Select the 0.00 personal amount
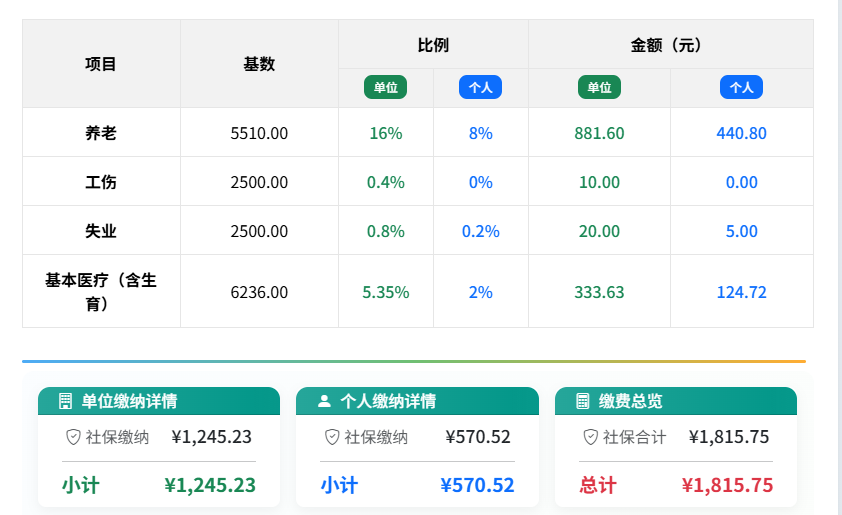Viewport: 842px width, 515px height. coord(742,182)
